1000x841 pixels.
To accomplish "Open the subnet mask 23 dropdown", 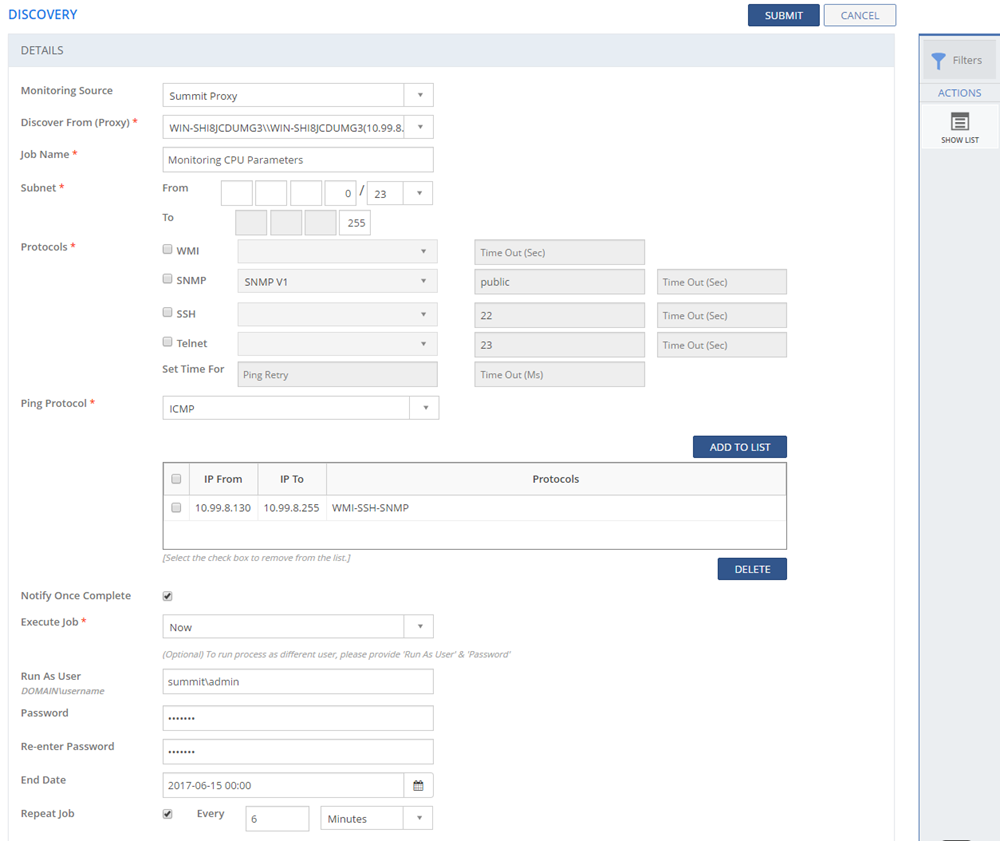I will [x=418, y=193].
